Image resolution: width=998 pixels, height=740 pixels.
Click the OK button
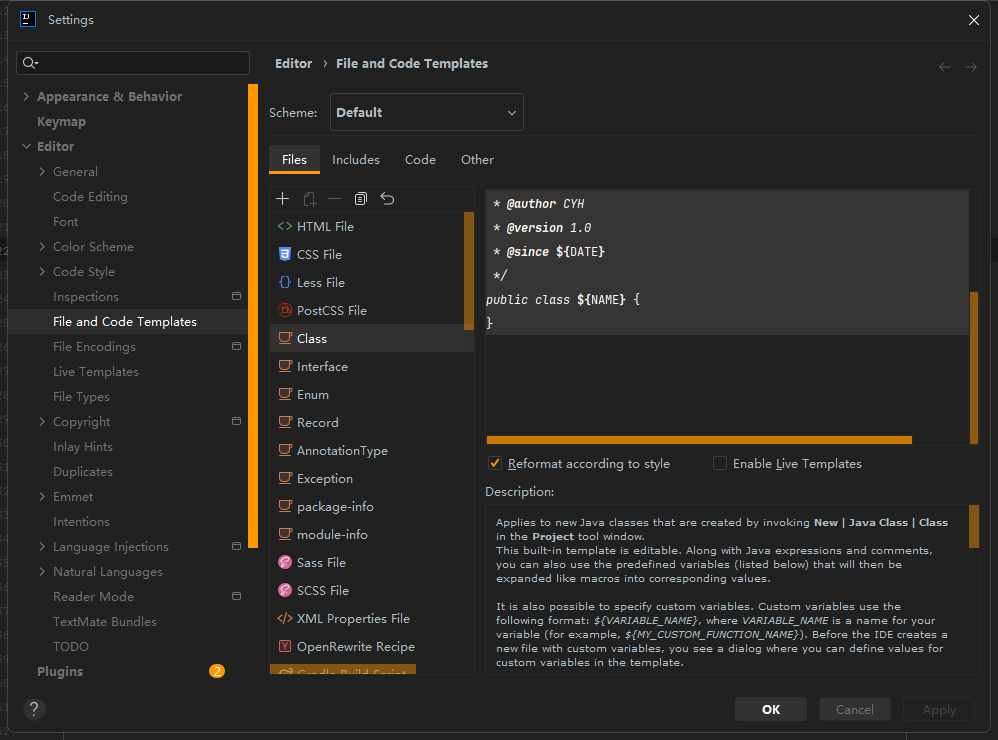coord(771,710)
